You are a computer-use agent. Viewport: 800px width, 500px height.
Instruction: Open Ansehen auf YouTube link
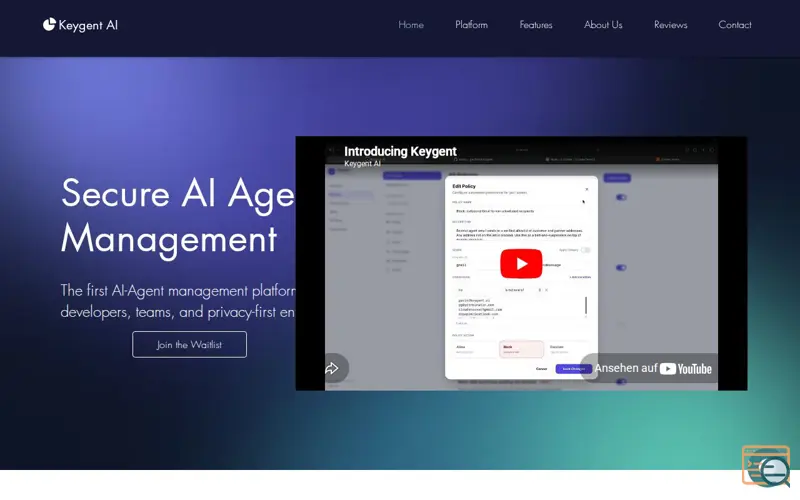pos(653,368)
